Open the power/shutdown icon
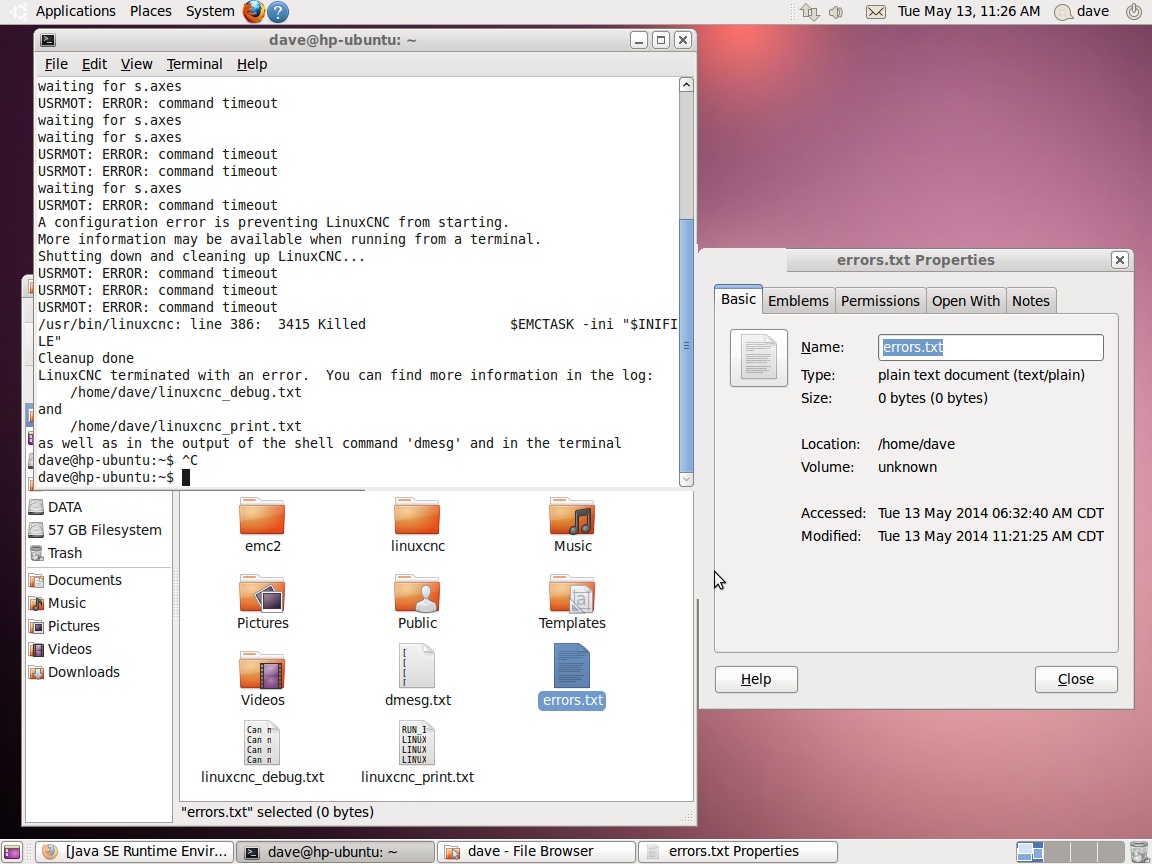The image size is (1152, 864). (x=1134, y=12)
